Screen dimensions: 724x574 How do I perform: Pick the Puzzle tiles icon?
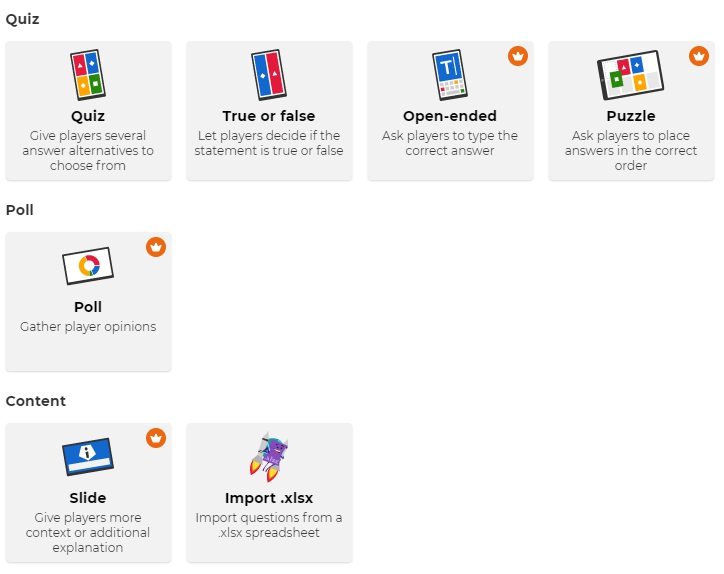coord(630,76)
